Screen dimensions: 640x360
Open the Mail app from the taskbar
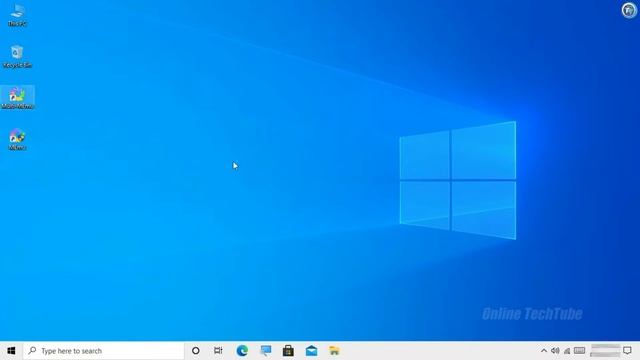coord(311,351)
